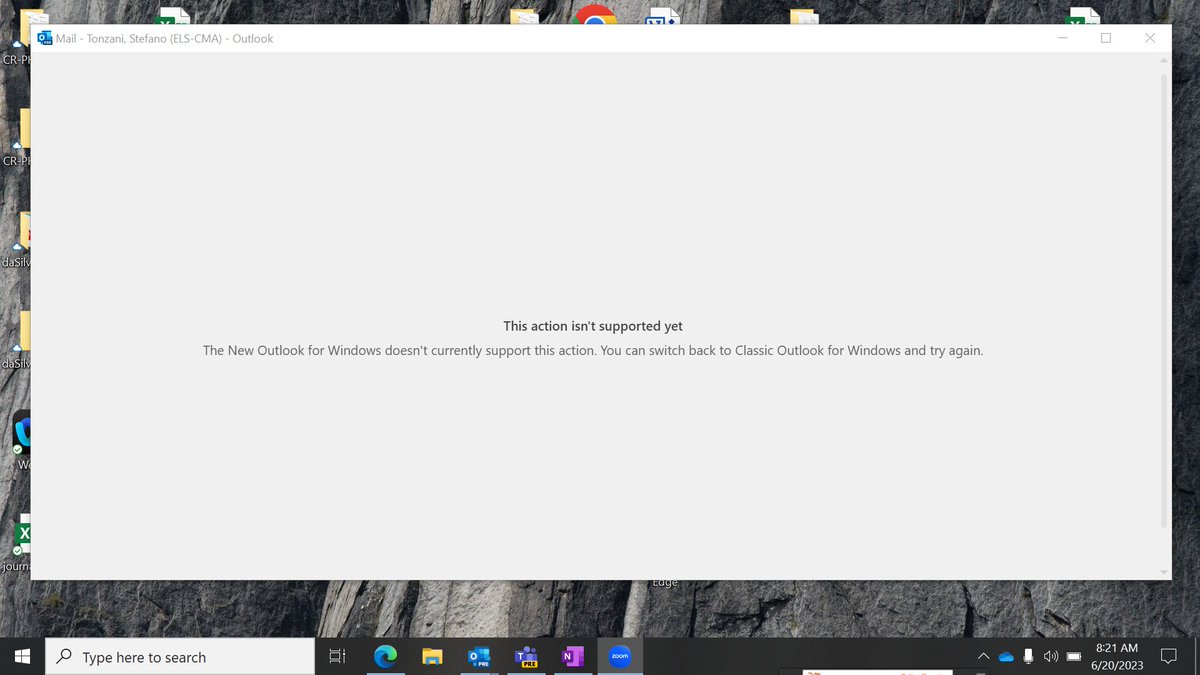
Task: Launch Microsoft Edge from the taskbar
Action: click(x=385, y=657)
